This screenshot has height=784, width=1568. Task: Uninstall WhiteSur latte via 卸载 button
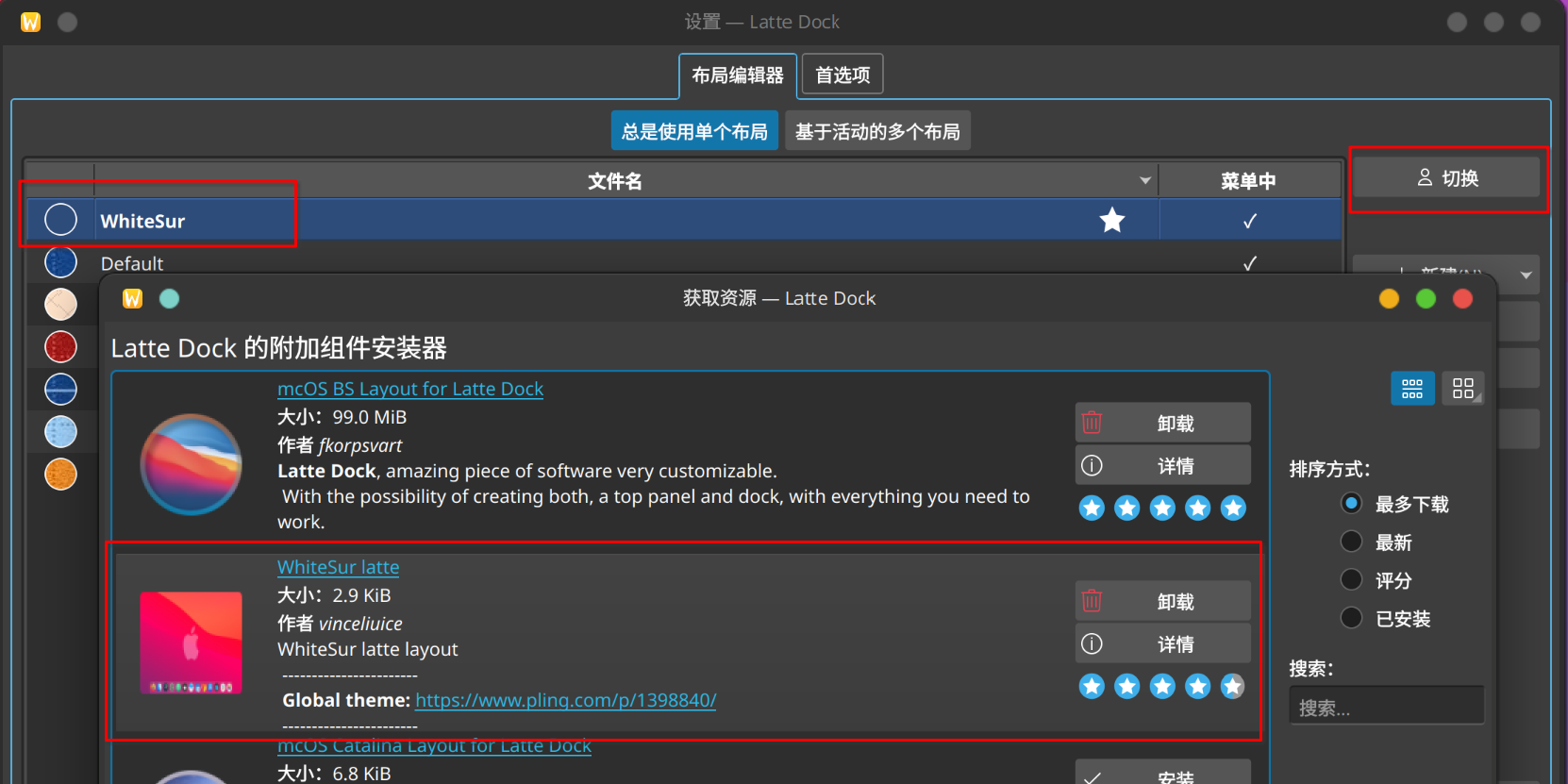(x=1163, y=601)
